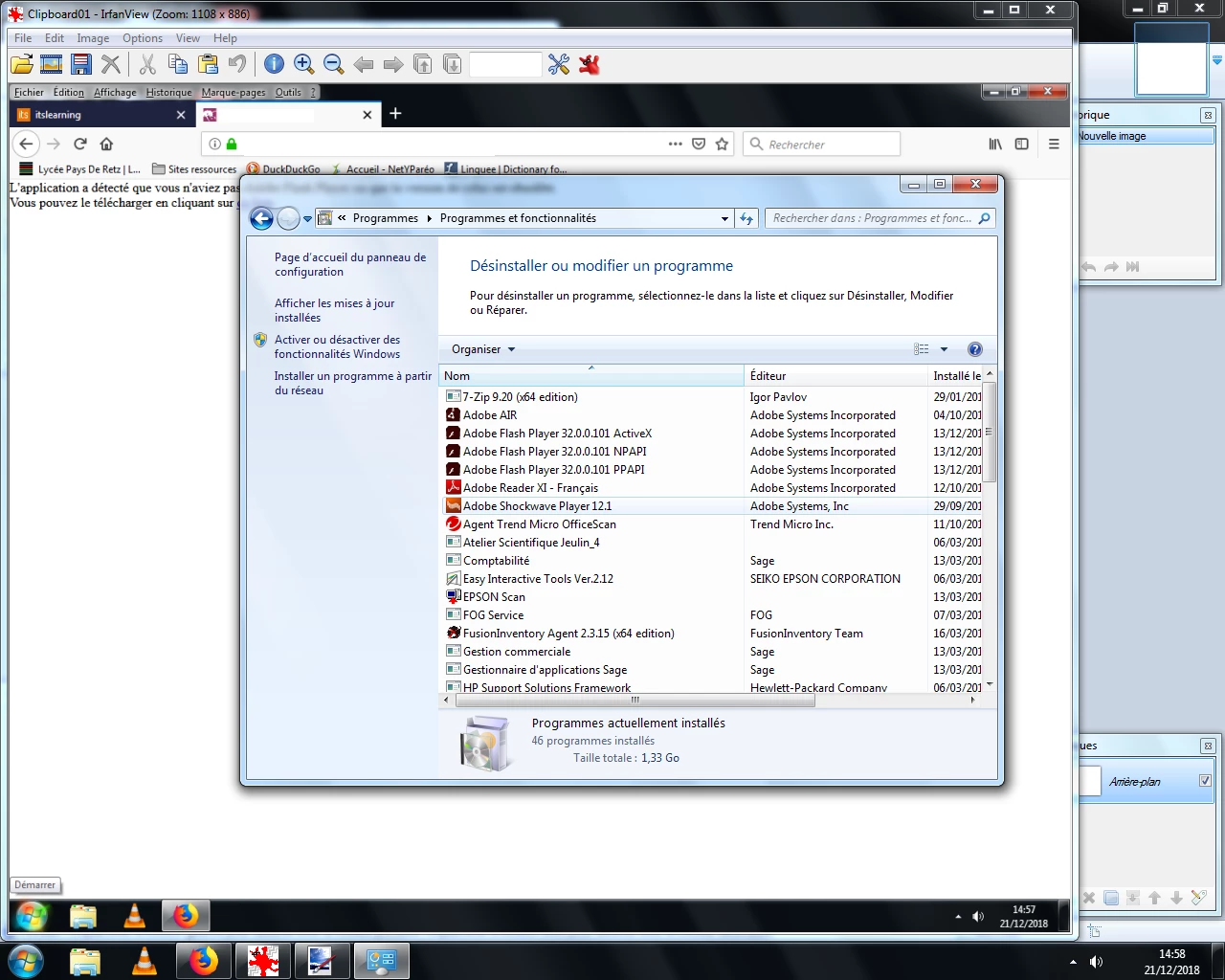This screenshot has width=1225, height=980.
Task: Open Afficher les mises à jour installées link
Action: coord(334,310)
